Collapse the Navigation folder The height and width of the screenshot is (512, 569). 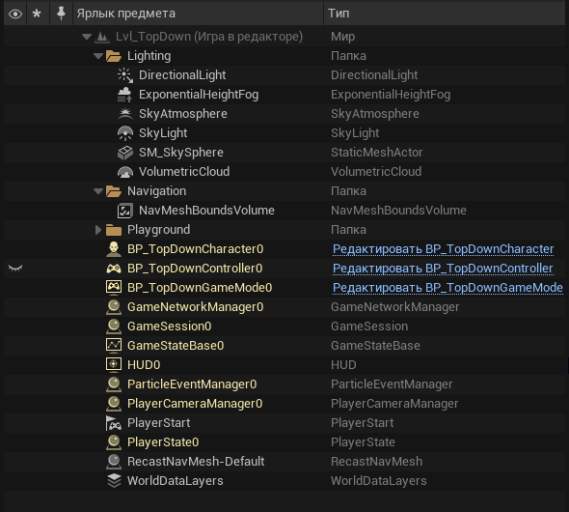98,191
